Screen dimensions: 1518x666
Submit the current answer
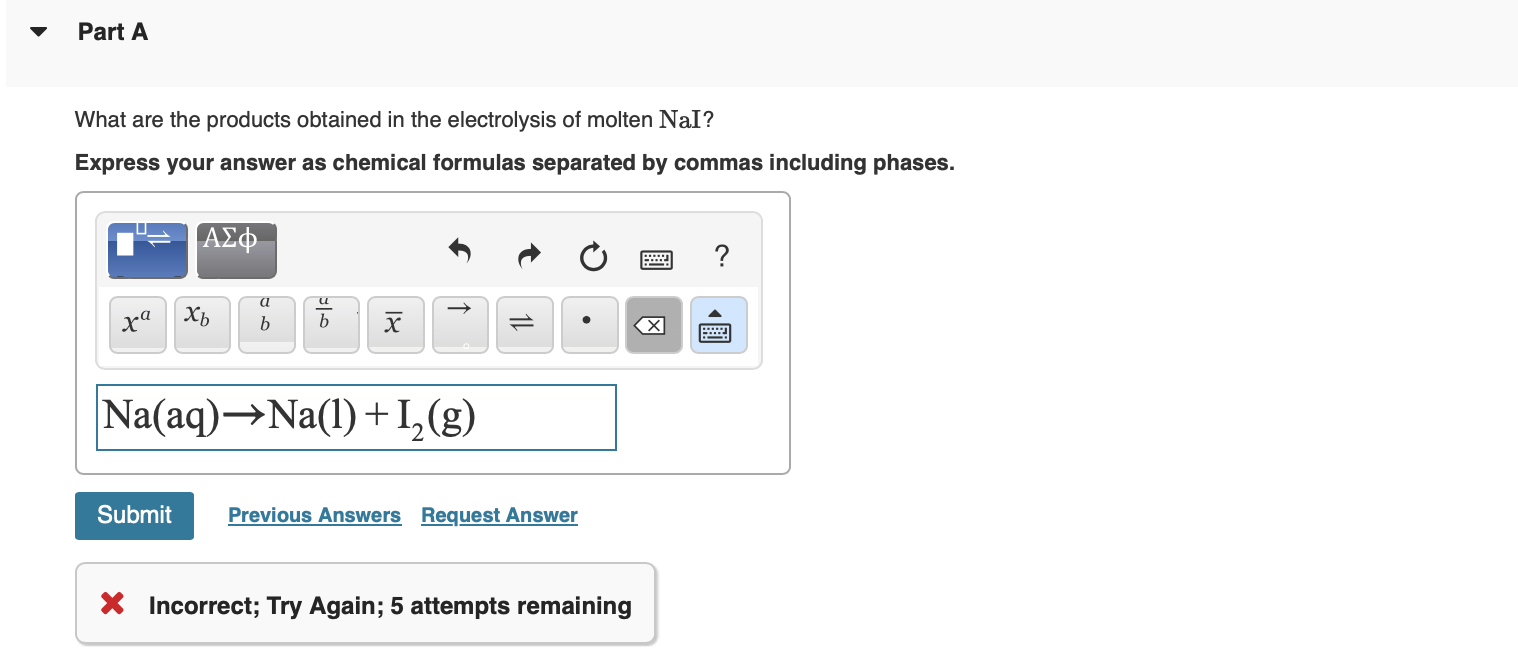[x=134, y=515]
